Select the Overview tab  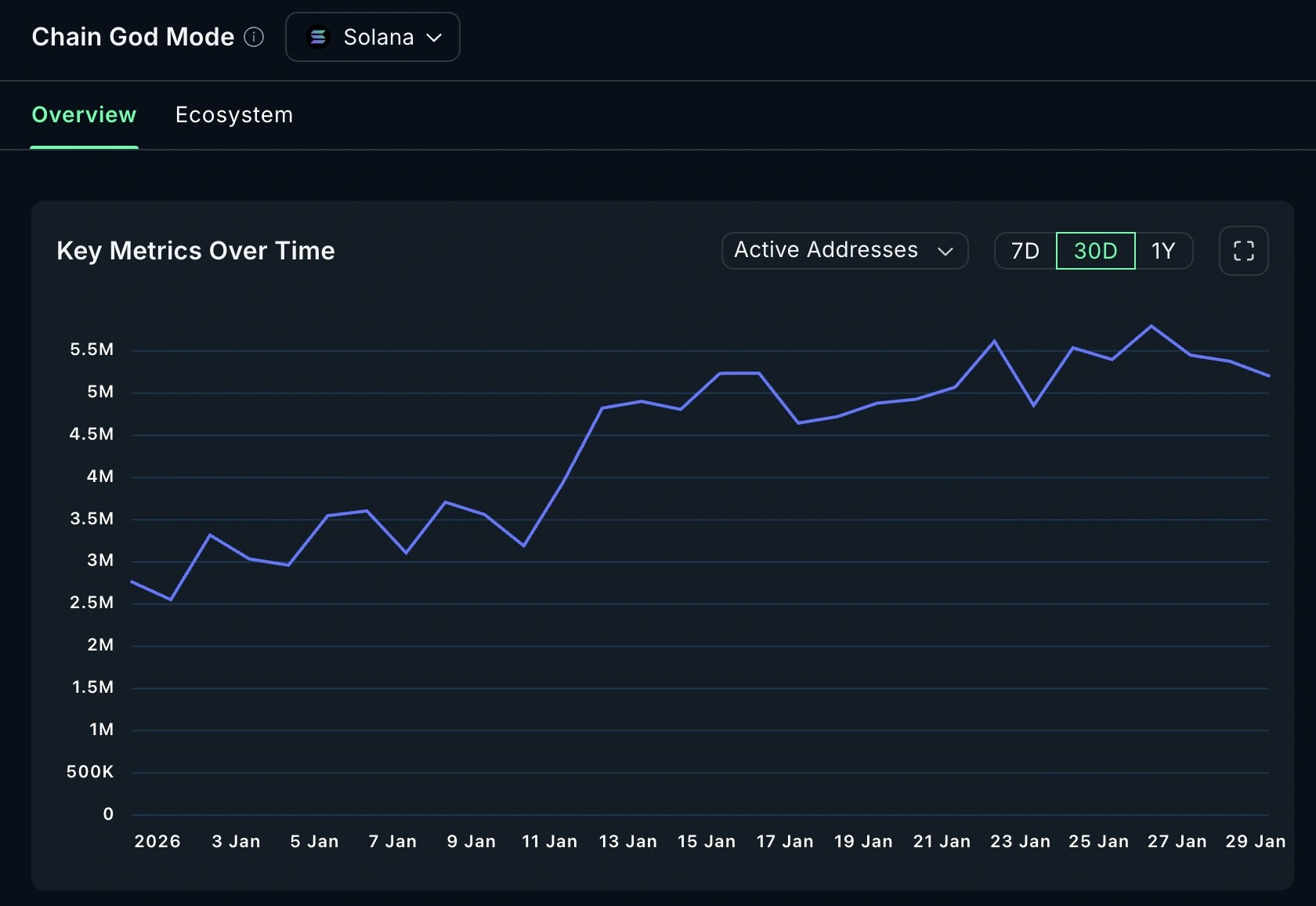(84, 115)
